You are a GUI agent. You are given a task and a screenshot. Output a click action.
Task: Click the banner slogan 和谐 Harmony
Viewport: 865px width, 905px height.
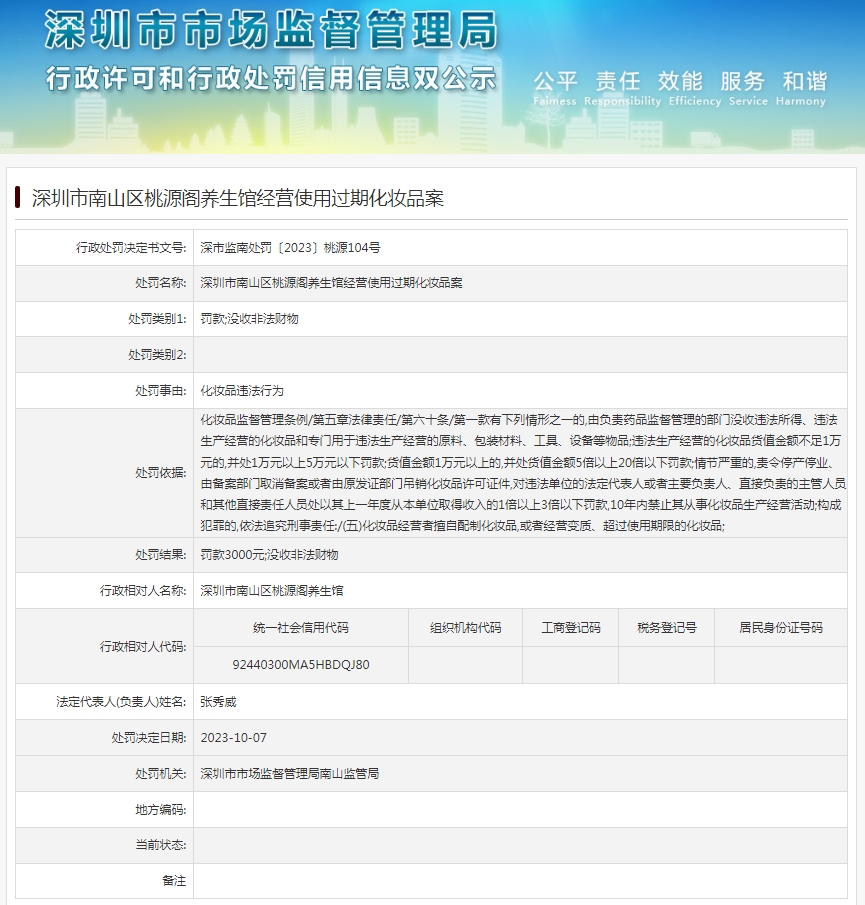click(801, 88)
